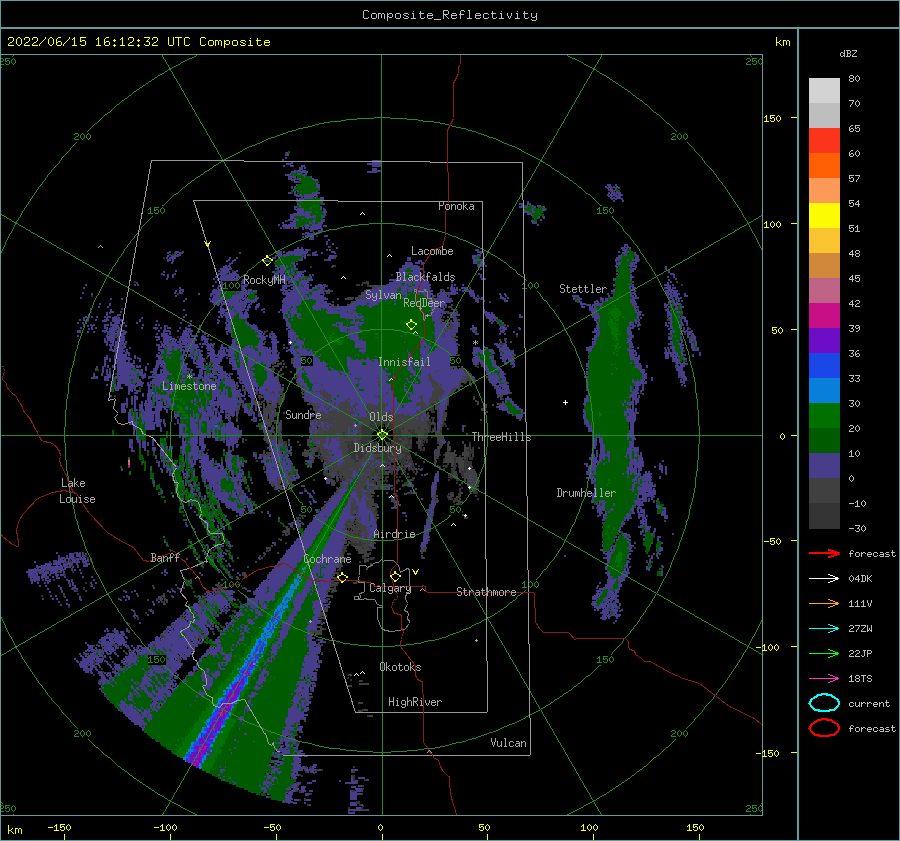Click the RedDeer city label
900x841 pixels.
[x=424, y=303]
